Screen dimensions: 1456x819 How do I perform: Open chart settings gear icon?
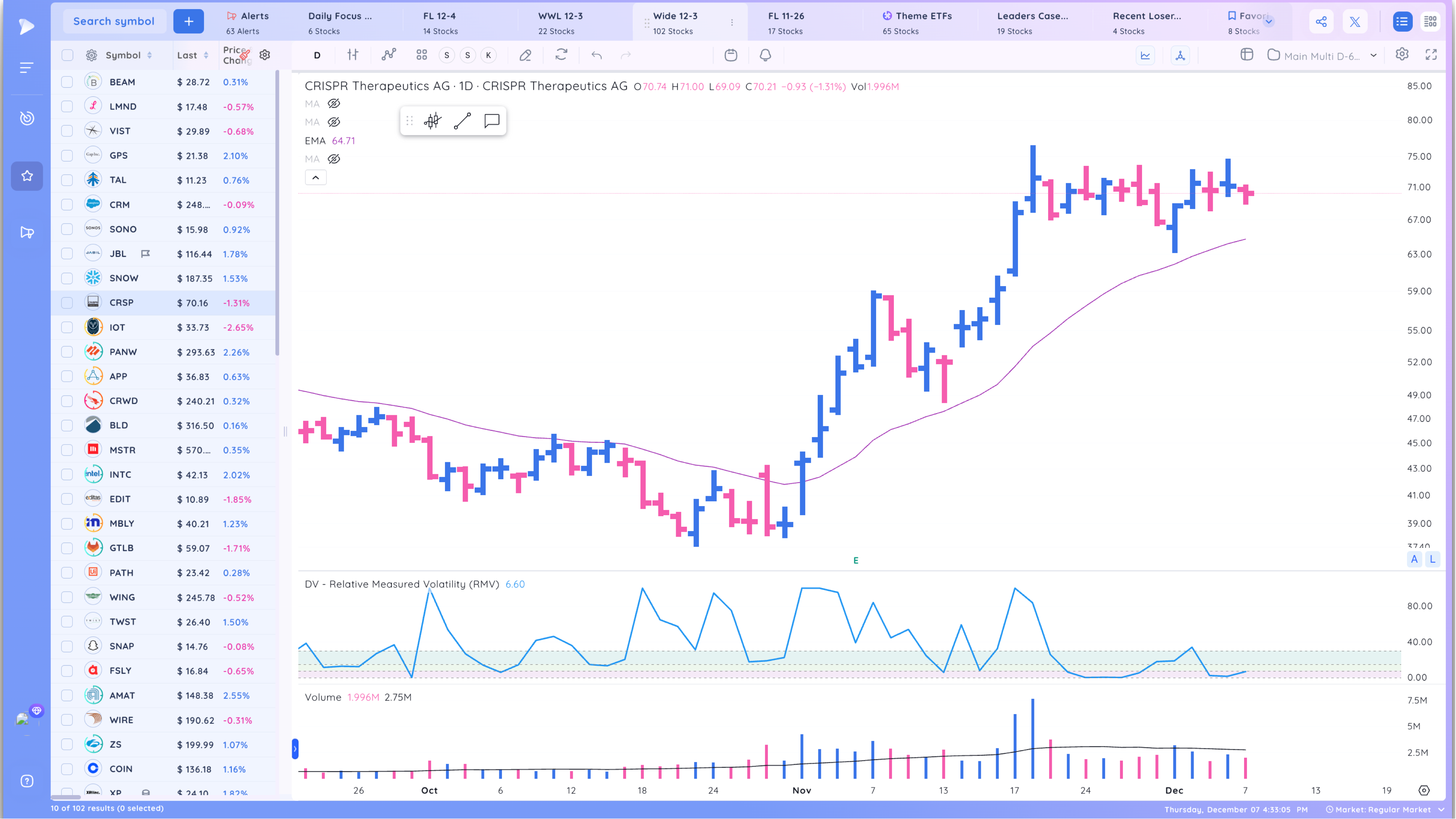[x=1402, y=54]
